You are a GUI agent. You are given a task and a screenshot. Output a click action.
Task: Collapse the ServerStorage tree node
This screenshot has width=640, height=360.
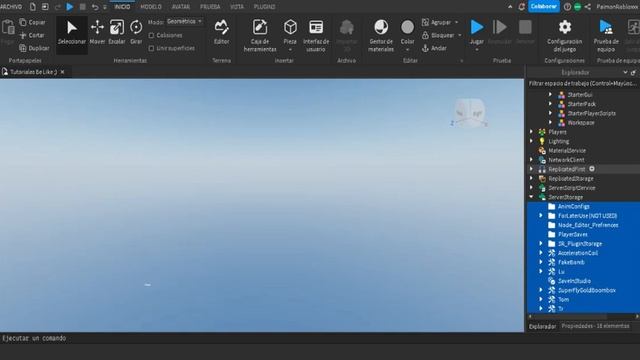pyautogui.click(x=531, y=197)
